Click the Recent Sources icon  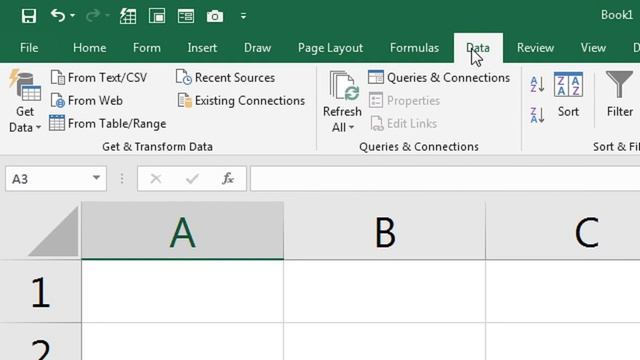tap(184, 77)
